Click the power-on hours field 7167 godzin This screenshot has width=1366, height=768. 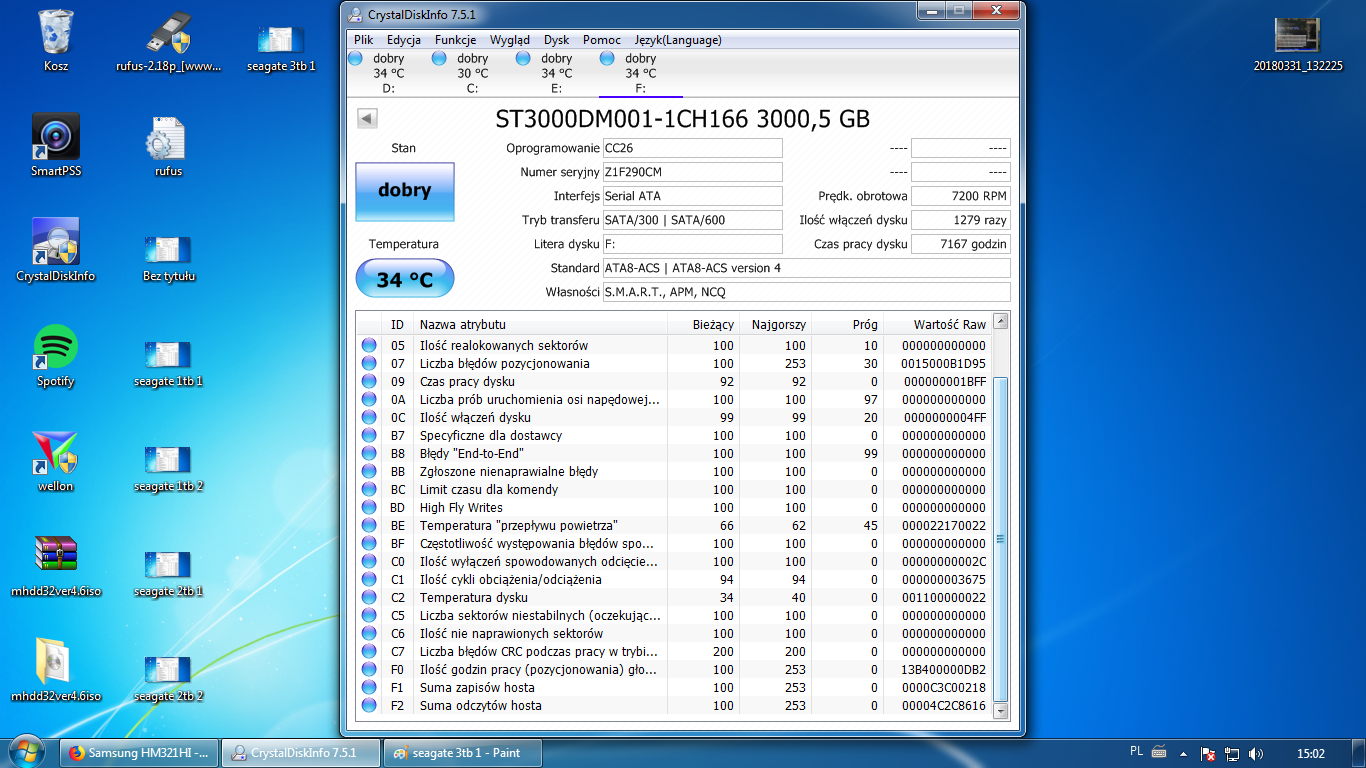pyautogui.click(x=960, y=244)
